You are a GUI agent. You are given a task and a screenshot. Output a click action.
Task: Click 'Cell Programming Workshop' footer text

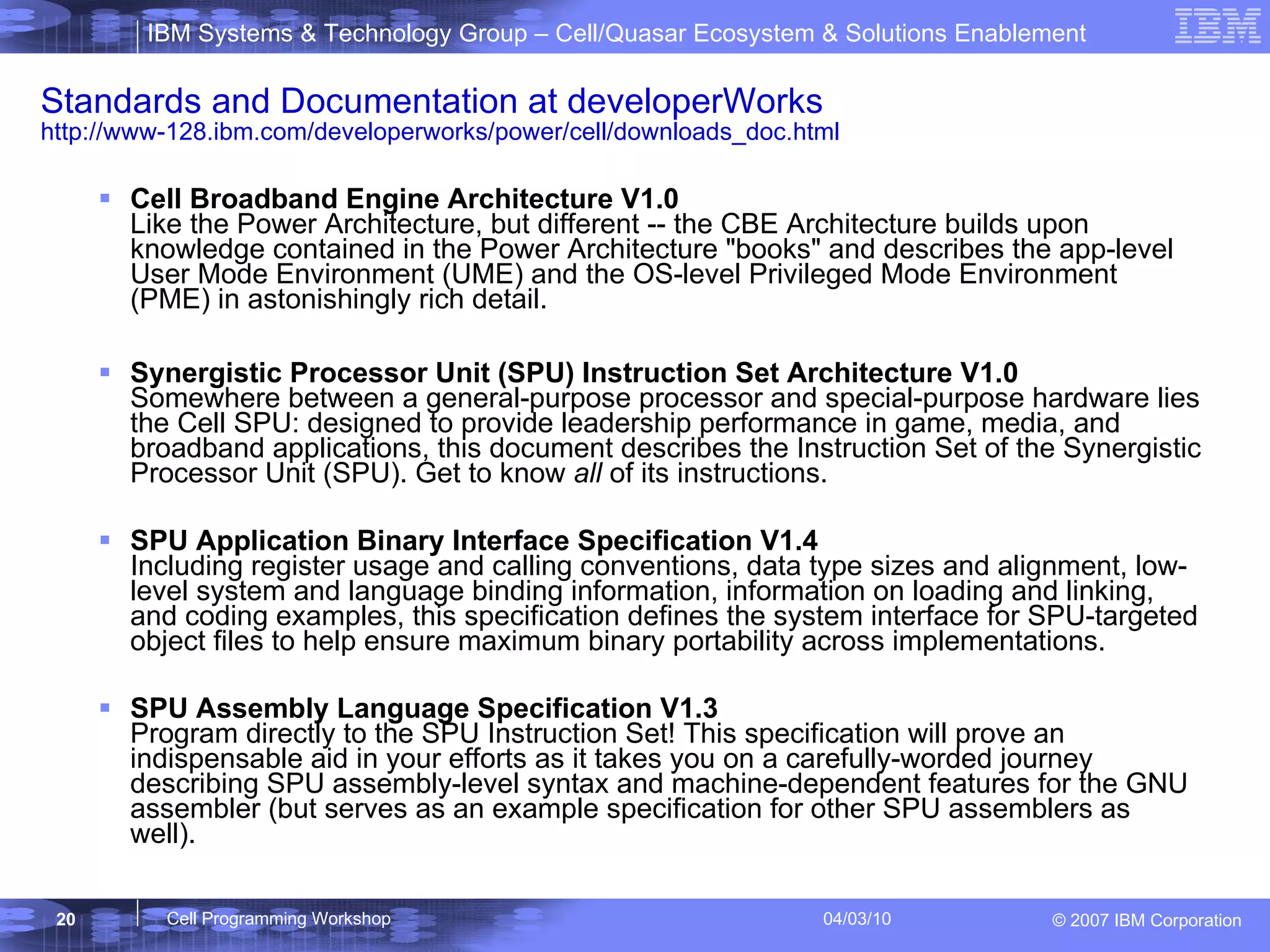click(278, 919)
